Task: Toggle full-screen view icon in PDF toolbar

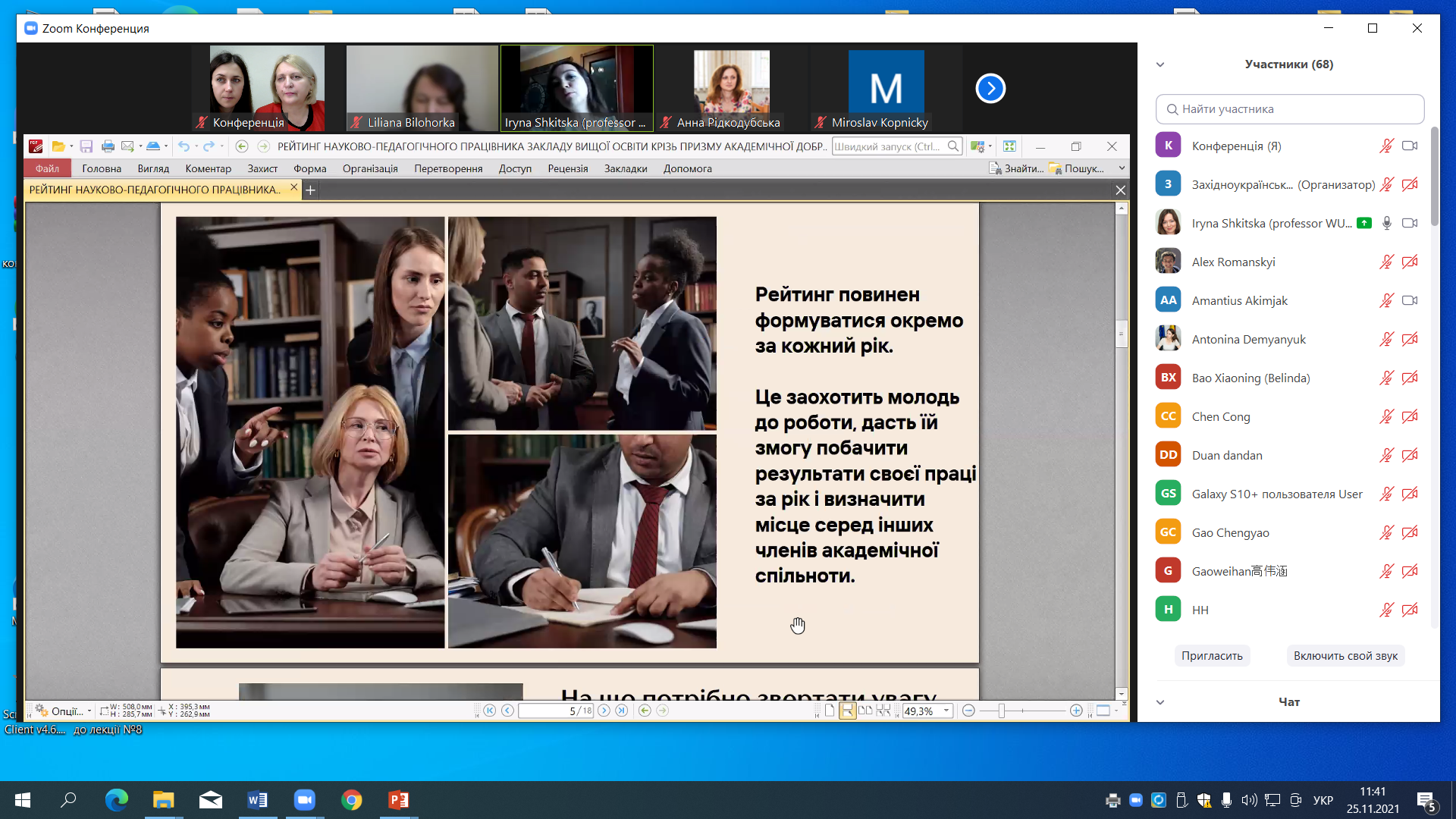Action: coord(1009,146)
